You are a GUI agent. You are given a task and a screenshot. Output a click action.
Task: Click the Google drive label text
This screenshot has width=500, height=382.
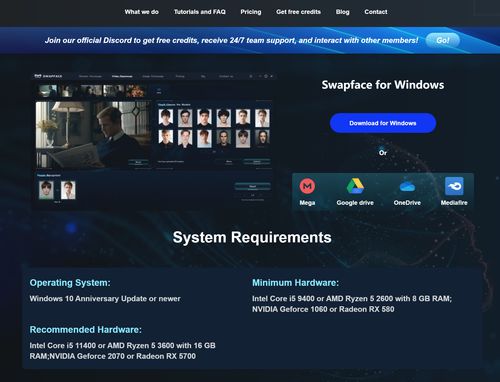[355, 203]
